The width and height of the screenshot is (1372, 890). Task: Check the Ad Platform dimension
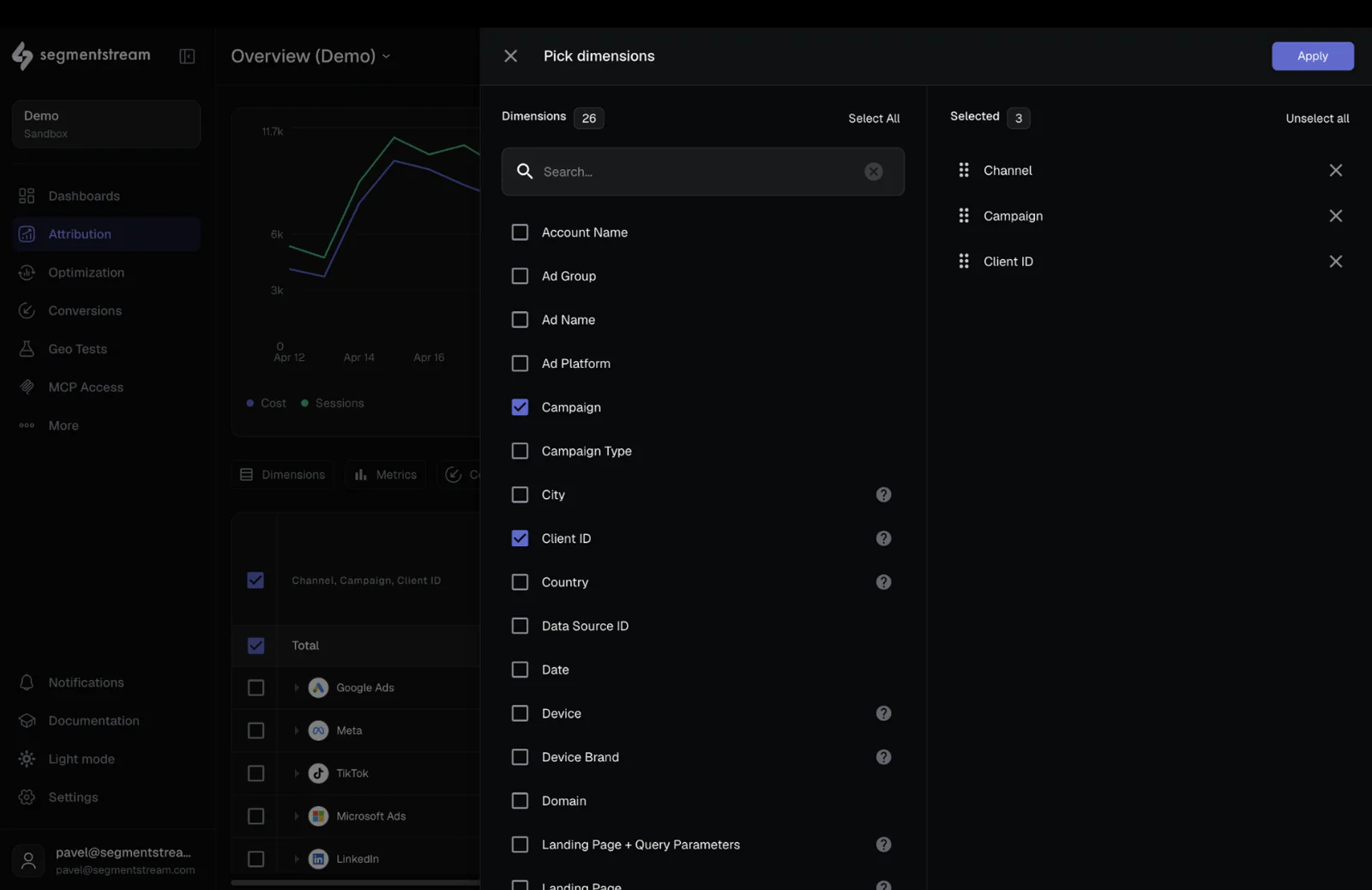(x=520, y=364)
